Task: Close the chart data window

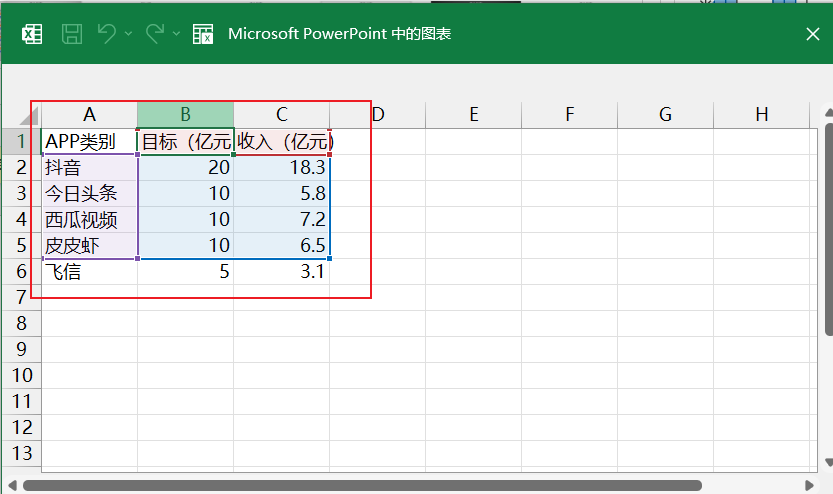Action: [x=812, y=34]
